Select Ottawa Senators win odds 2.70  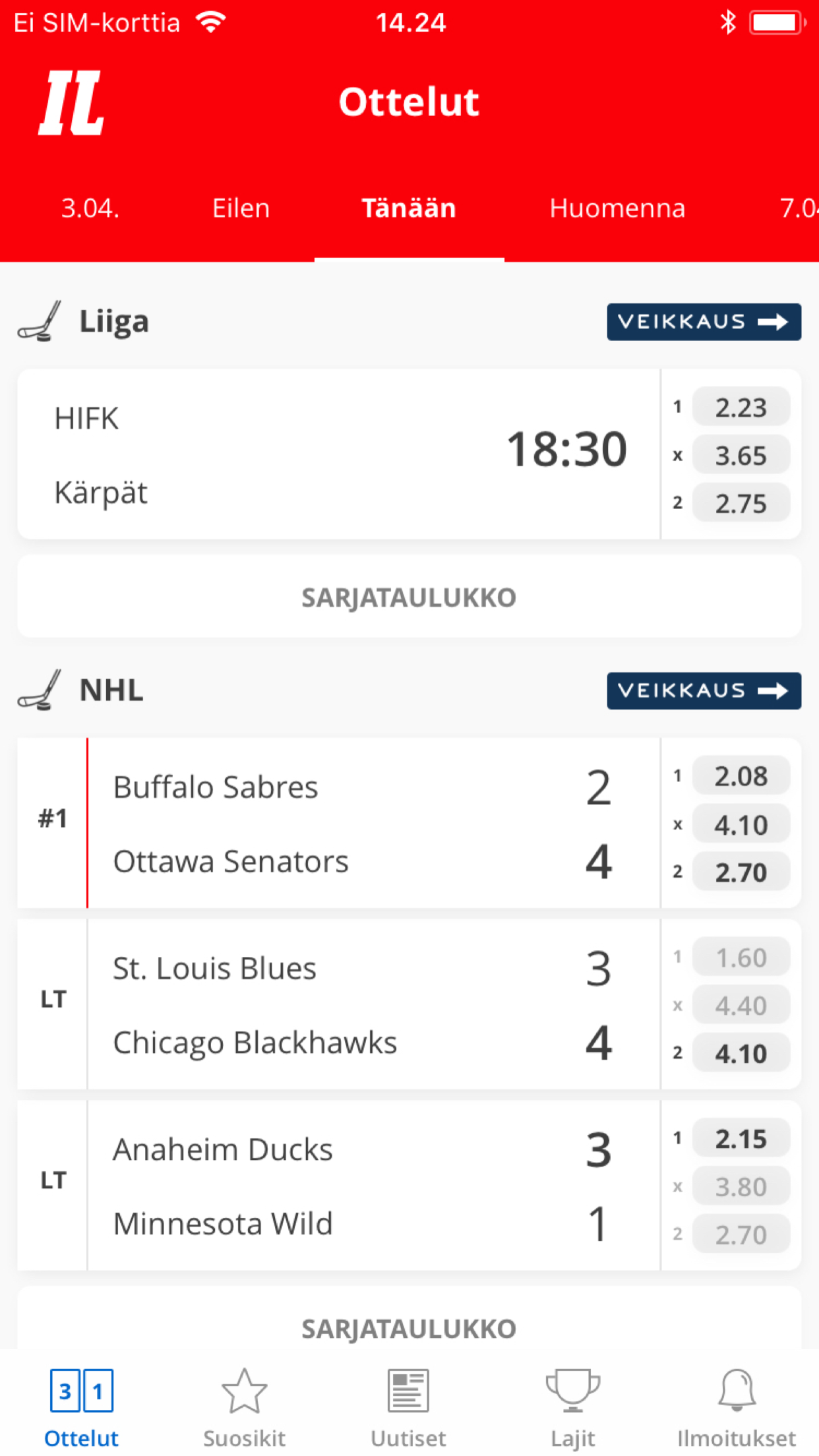coord(741,872)
